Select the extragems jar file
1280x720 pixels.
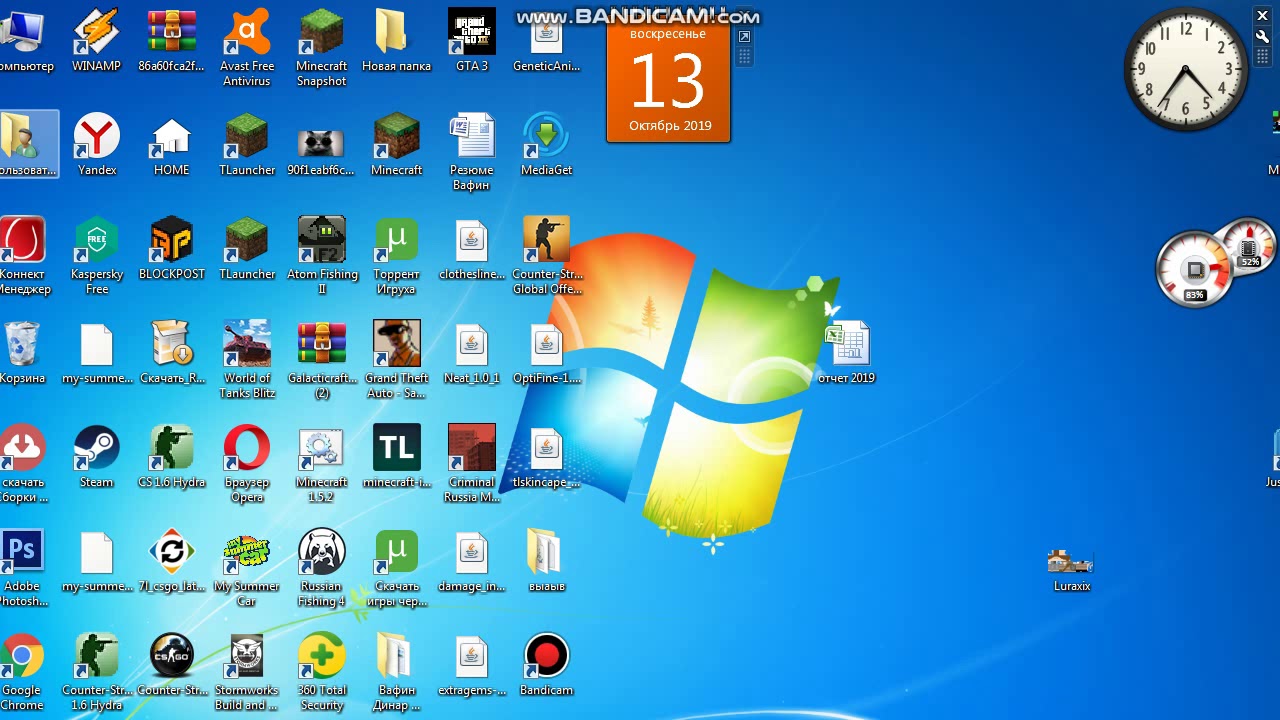coord(472,664)
